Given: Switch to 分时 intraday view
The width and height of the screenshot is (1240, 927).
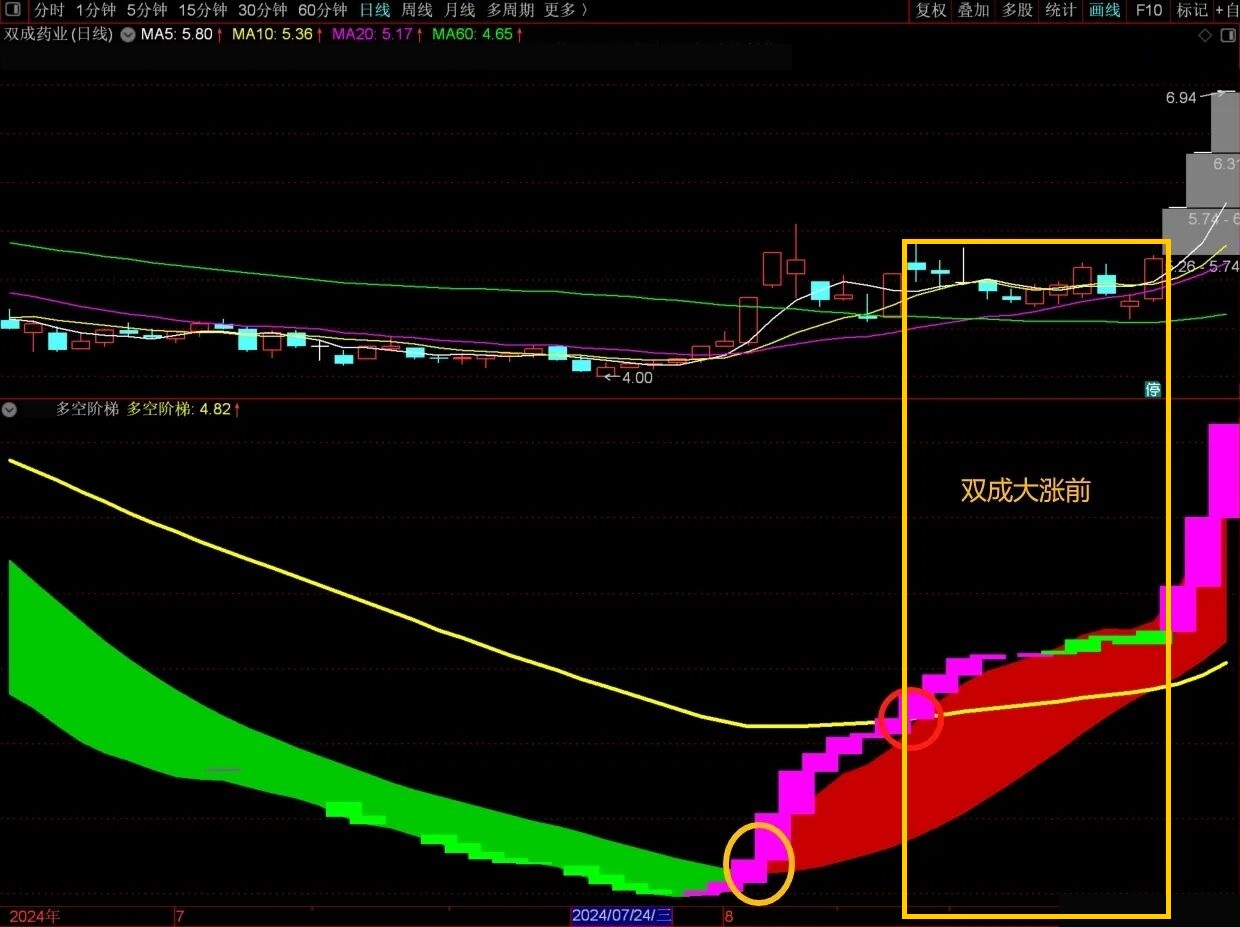Looking at the screenshot, I should 48,10.
